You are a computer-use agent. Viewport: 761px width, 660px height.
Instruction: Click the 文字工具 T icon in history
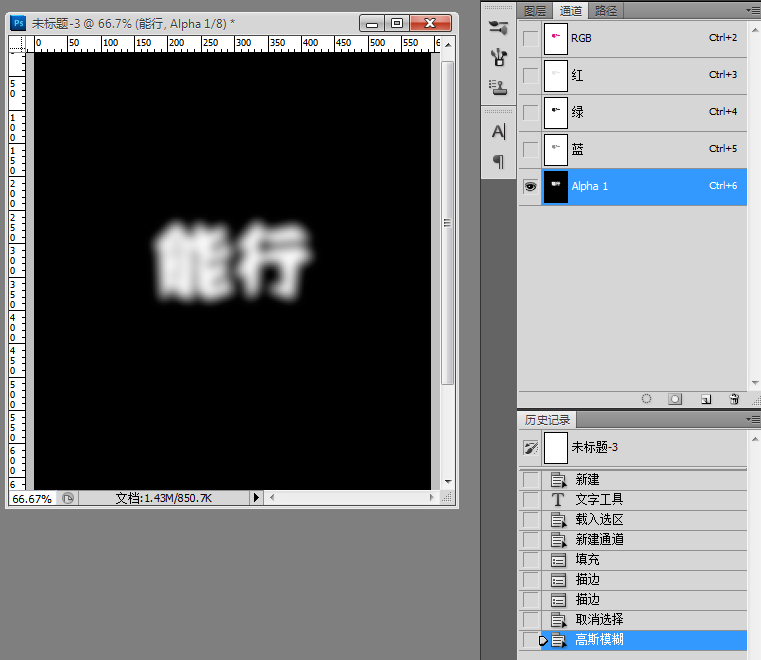(x=558, y=499)
